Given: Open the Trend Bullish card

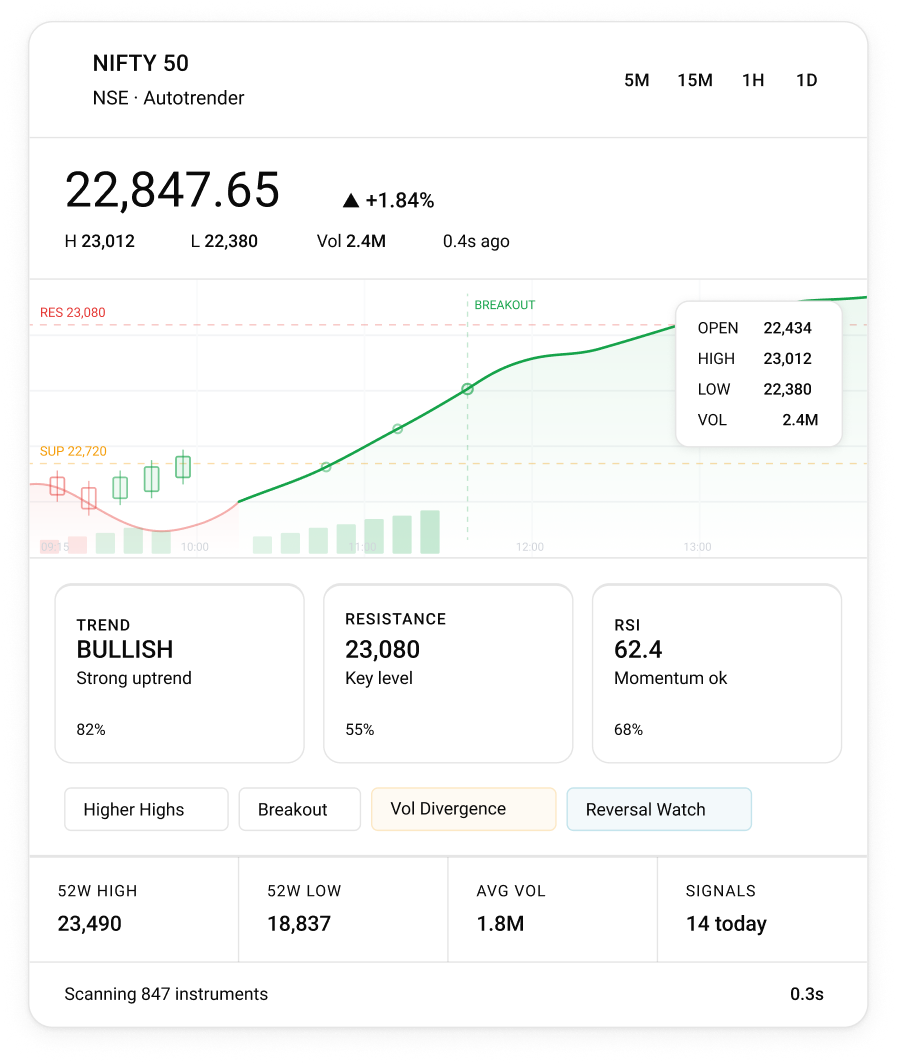Looking at the screenshot, I should 179,673.
